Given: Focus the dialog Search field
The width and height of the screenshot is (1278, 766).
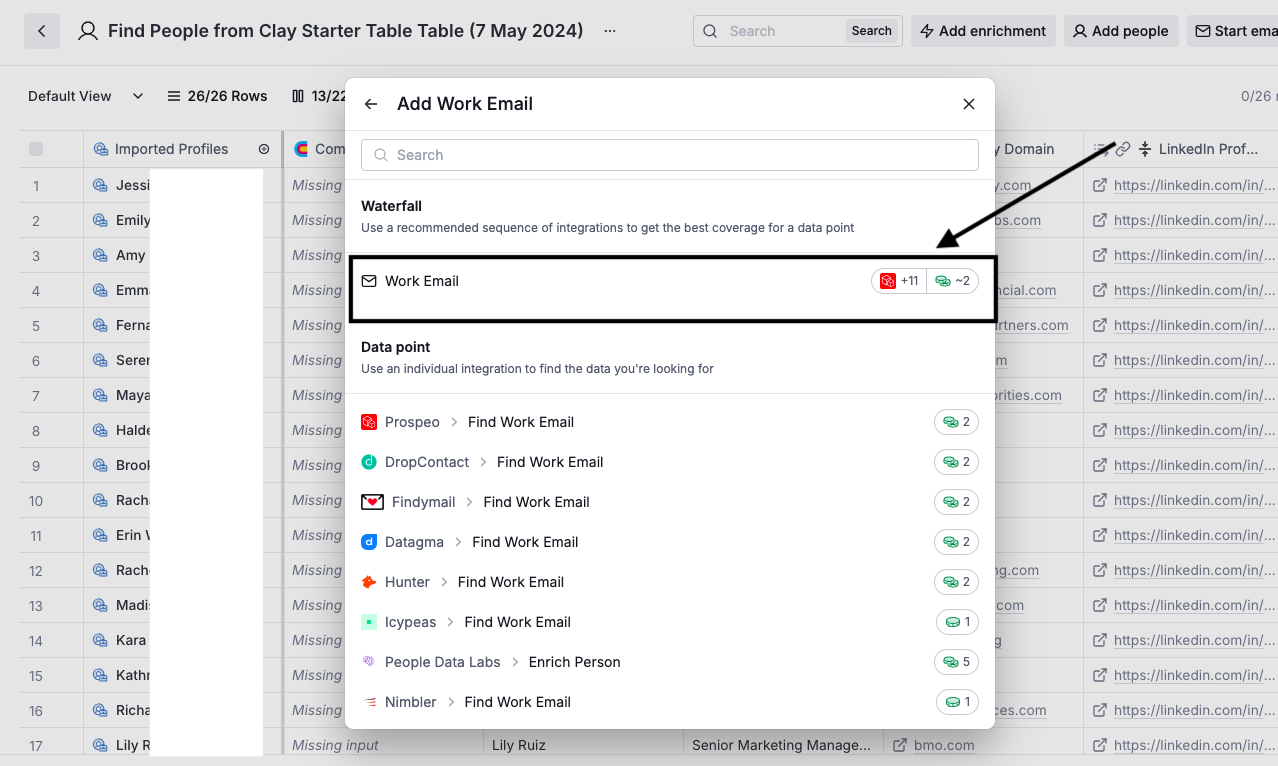Looking at the screenshot, I should pos(670,155).
